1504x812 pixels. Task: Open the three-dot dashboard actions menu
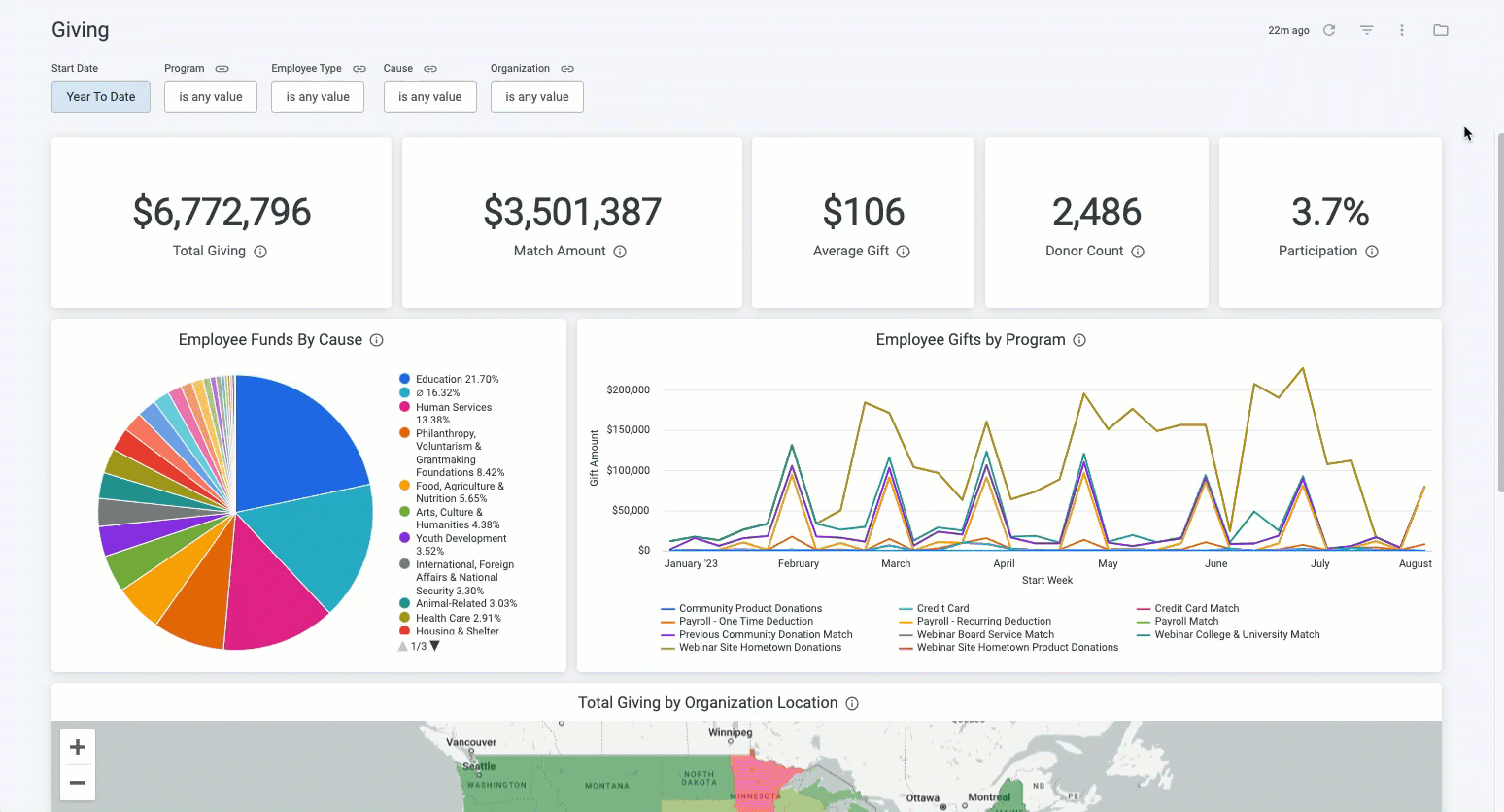[1402, 30]
